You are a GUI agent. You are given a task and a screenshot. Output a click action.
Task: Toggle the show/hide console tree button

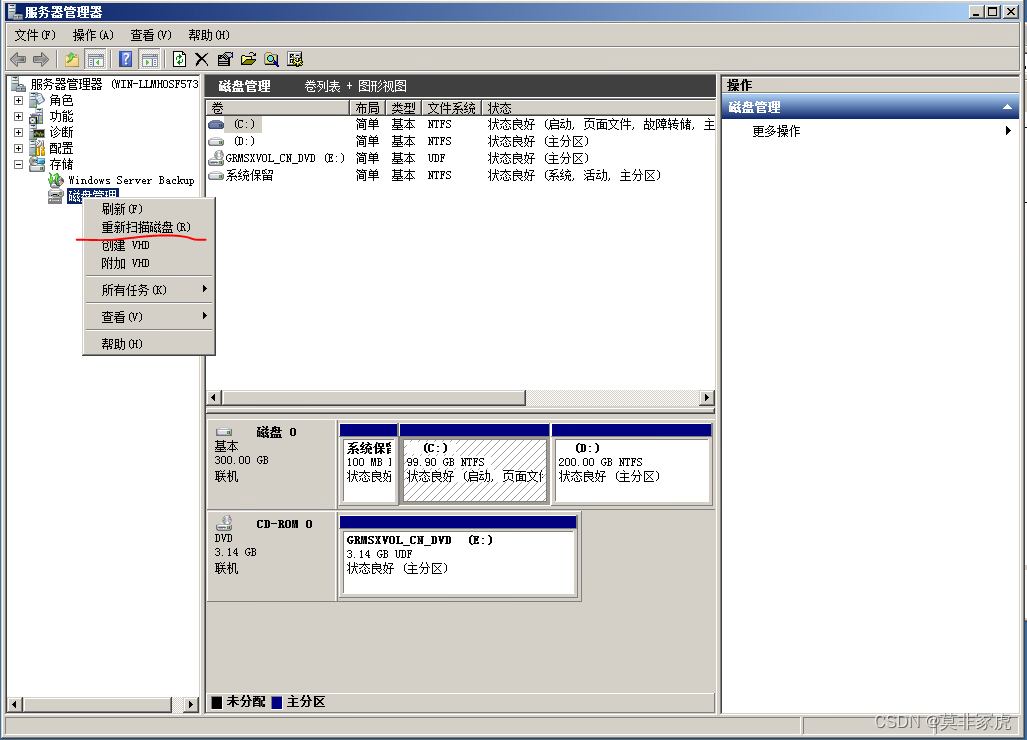pyautogui.click(x=96, y=59)
